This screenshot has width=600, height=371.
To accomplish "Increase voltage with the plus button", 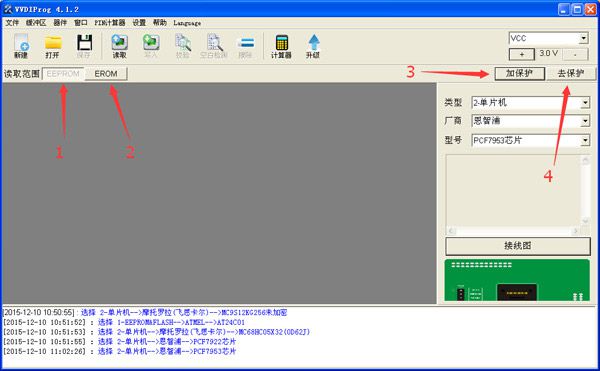I will point(522,54).
